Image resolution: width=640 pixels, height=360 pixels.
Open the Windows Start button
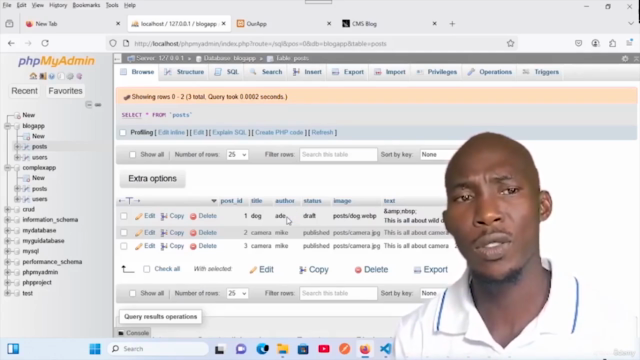click(95, 349)
